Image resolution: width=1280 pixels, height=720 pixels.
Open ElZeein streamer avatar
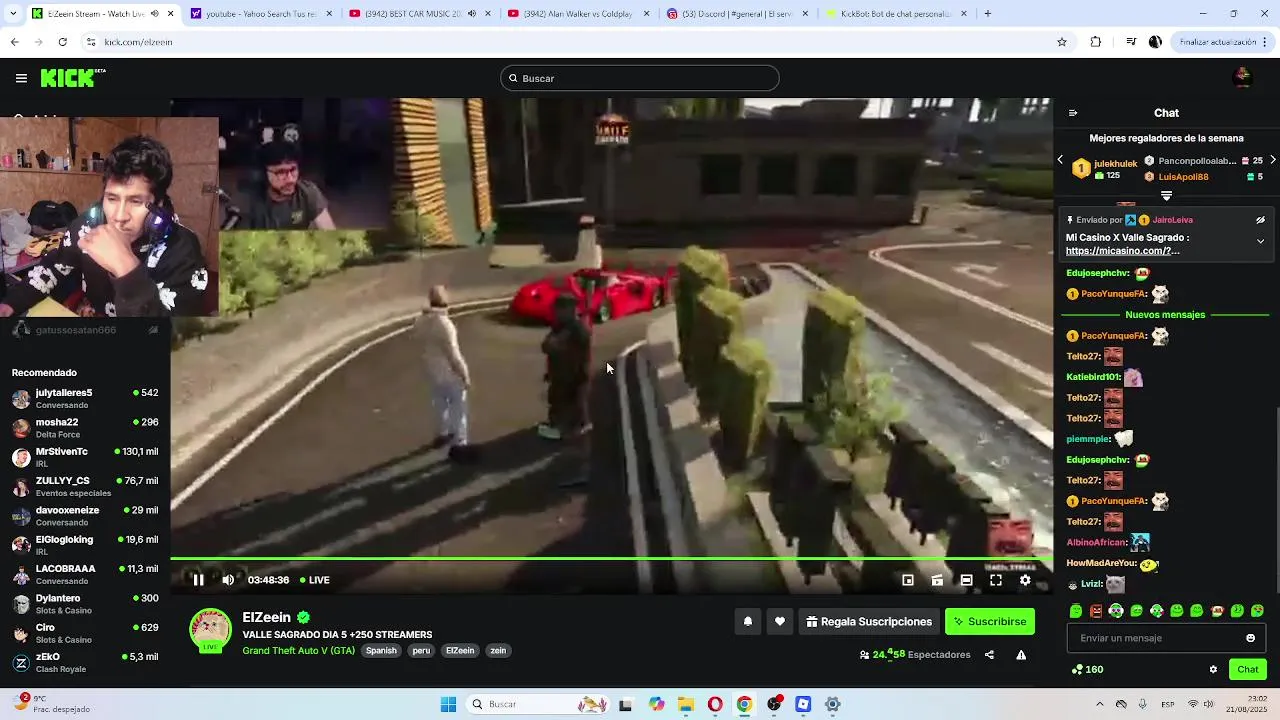click(x=210, y=630)
